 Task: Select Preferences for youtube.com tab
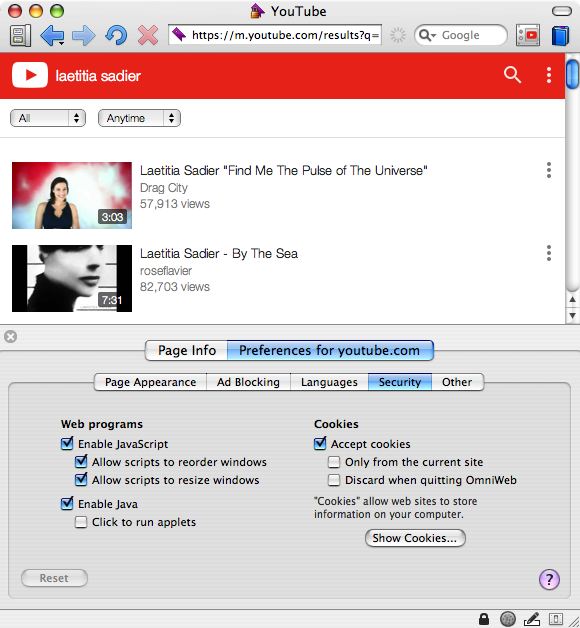point(330,350)
